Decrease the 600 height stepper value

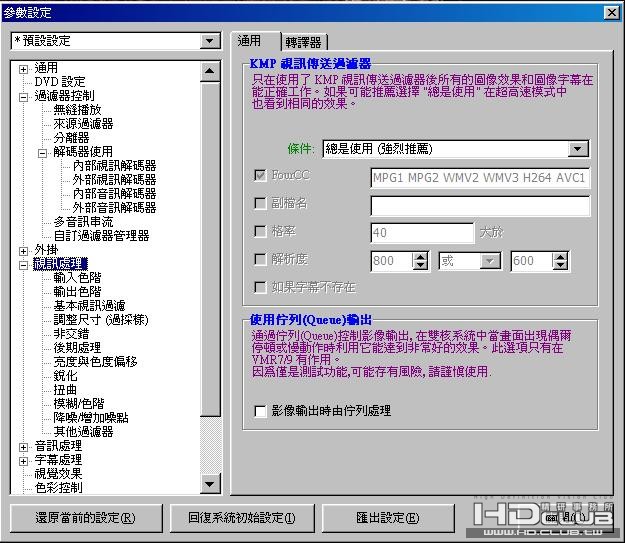560,265
